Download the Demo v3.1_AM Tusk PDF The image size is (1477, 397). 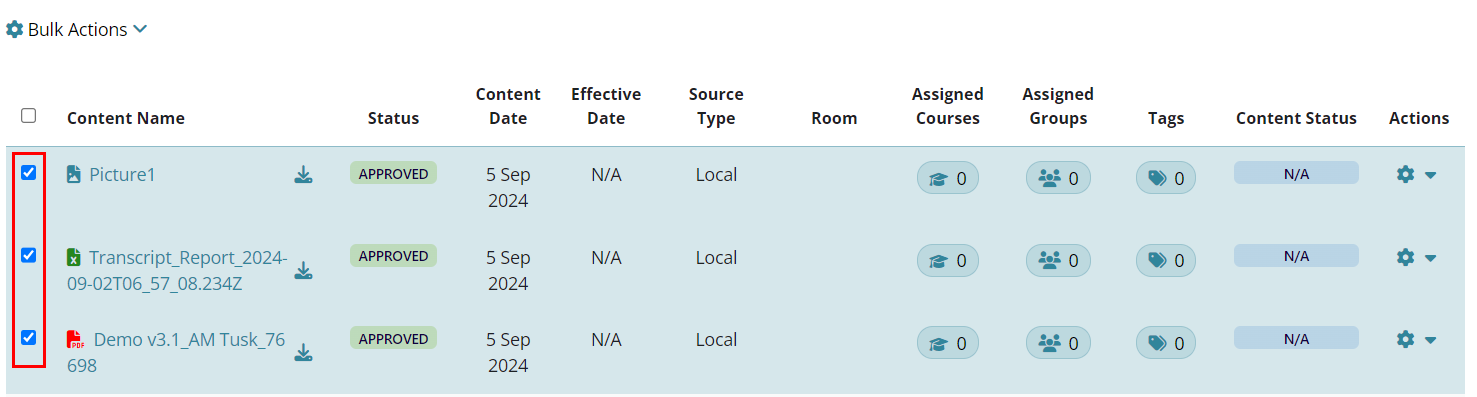[x=303, y=353]
